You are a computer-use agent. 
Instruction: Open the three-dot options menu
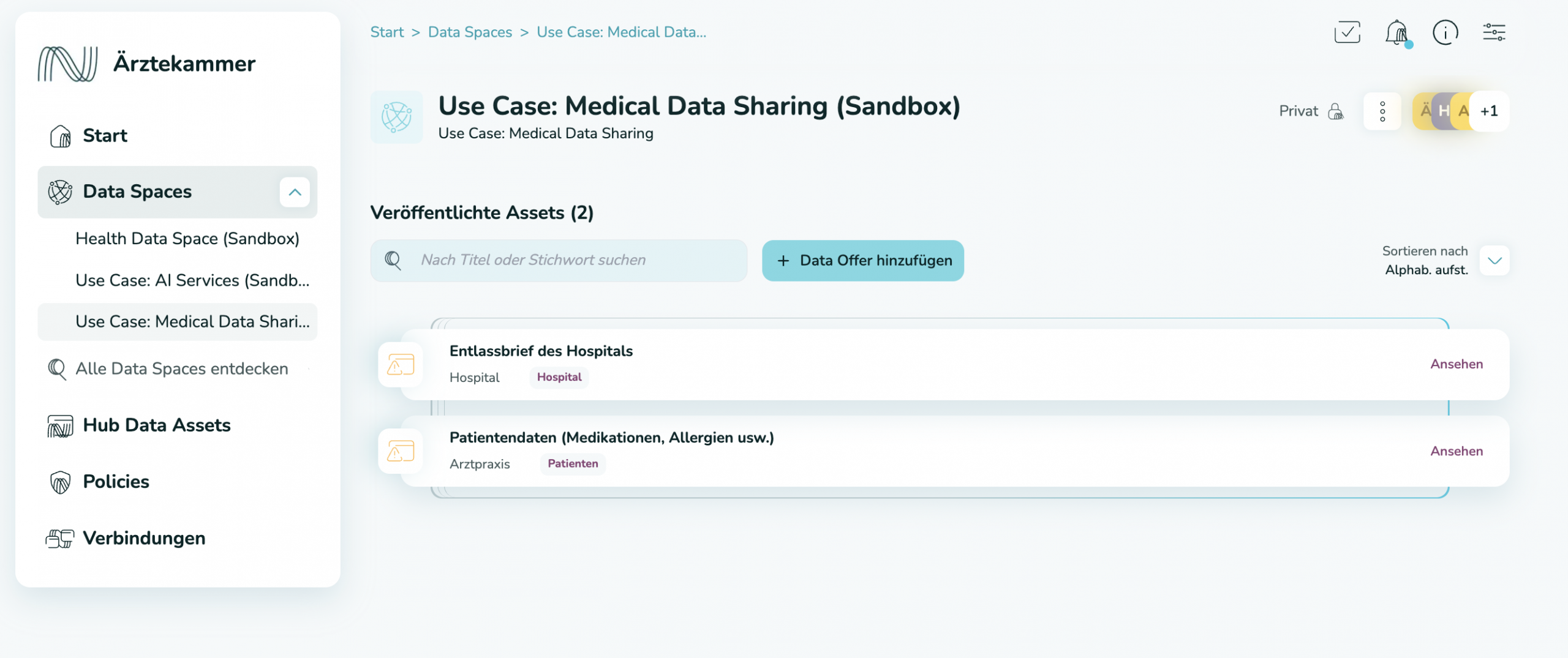[x=1382, y=111]
